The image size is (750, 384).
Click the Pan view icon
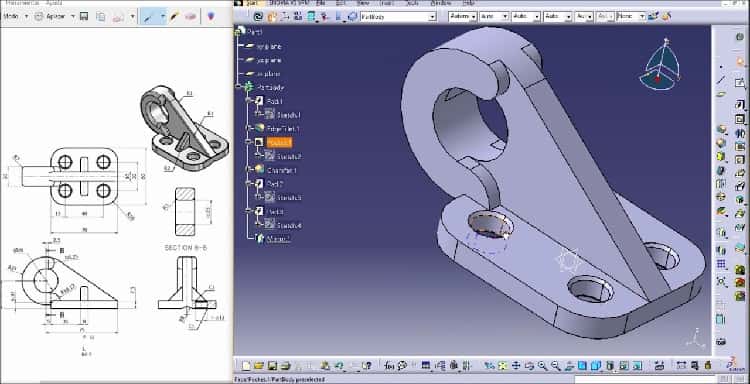516,366
